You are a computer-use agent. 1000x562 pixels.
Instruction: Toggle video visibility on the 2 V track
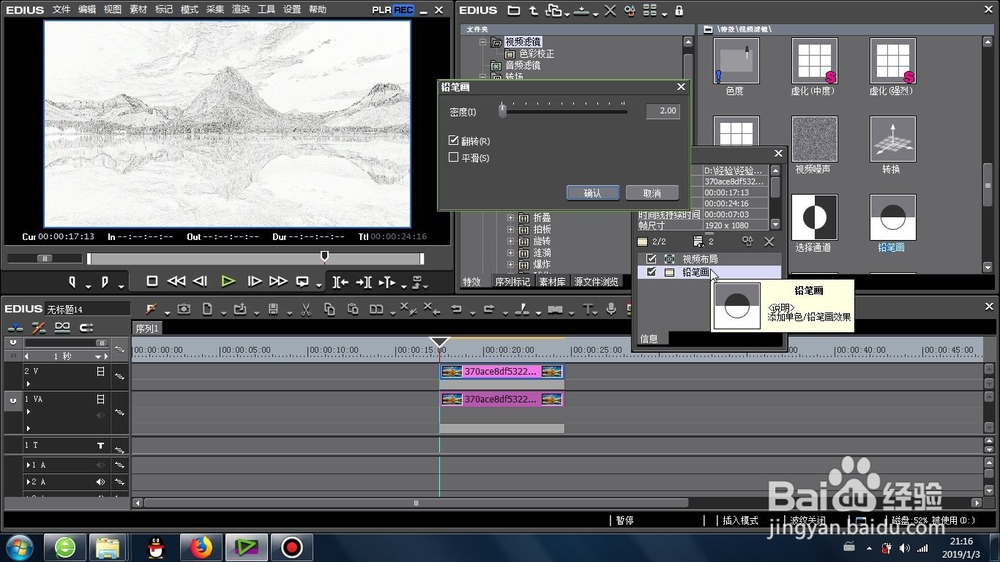(x=100, y=371)
